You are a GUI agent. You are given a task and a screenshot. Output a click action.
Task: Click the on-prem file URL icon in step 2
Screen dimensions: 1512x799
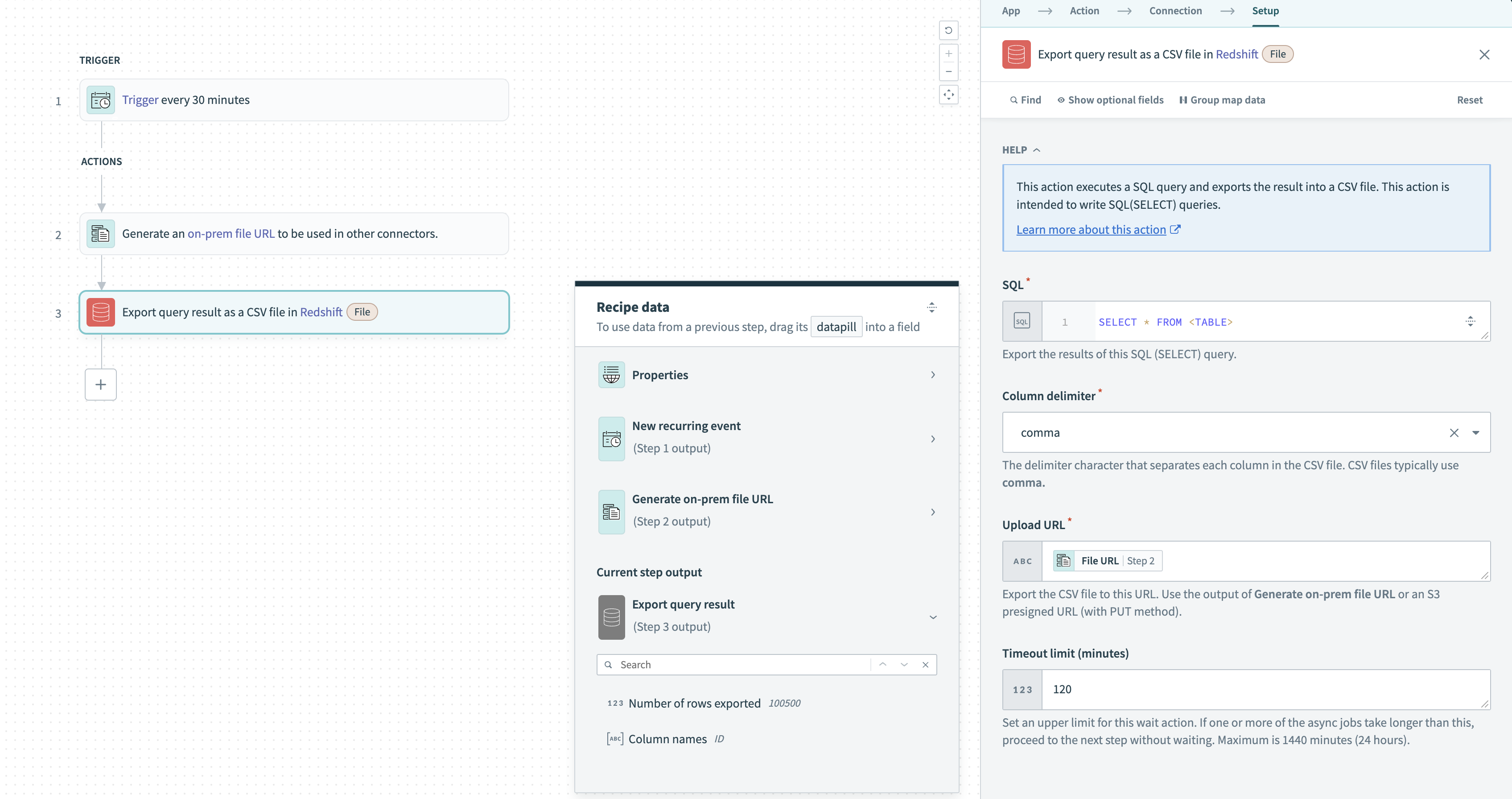coord(100,233)
